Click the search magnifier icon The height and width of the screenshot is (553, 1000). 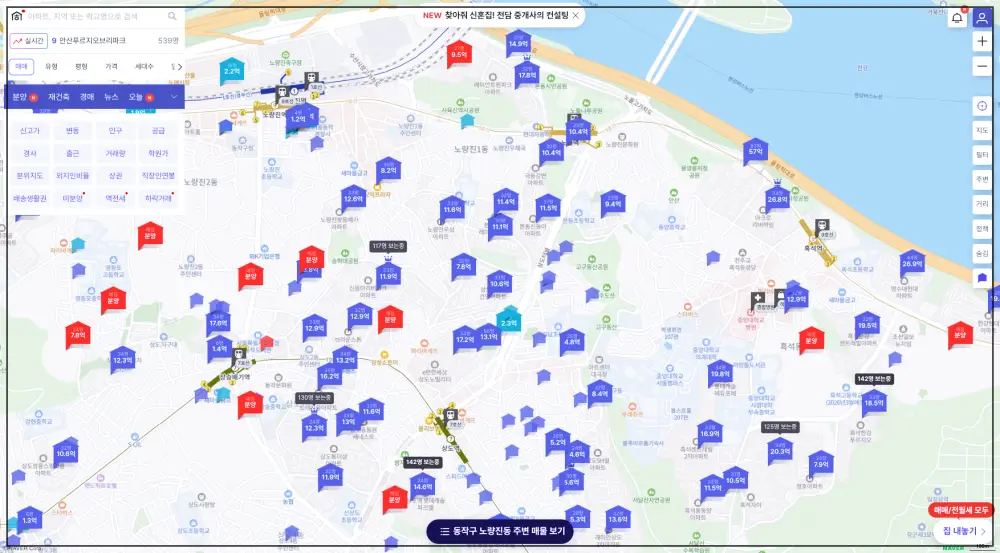(x=172, y=16)
